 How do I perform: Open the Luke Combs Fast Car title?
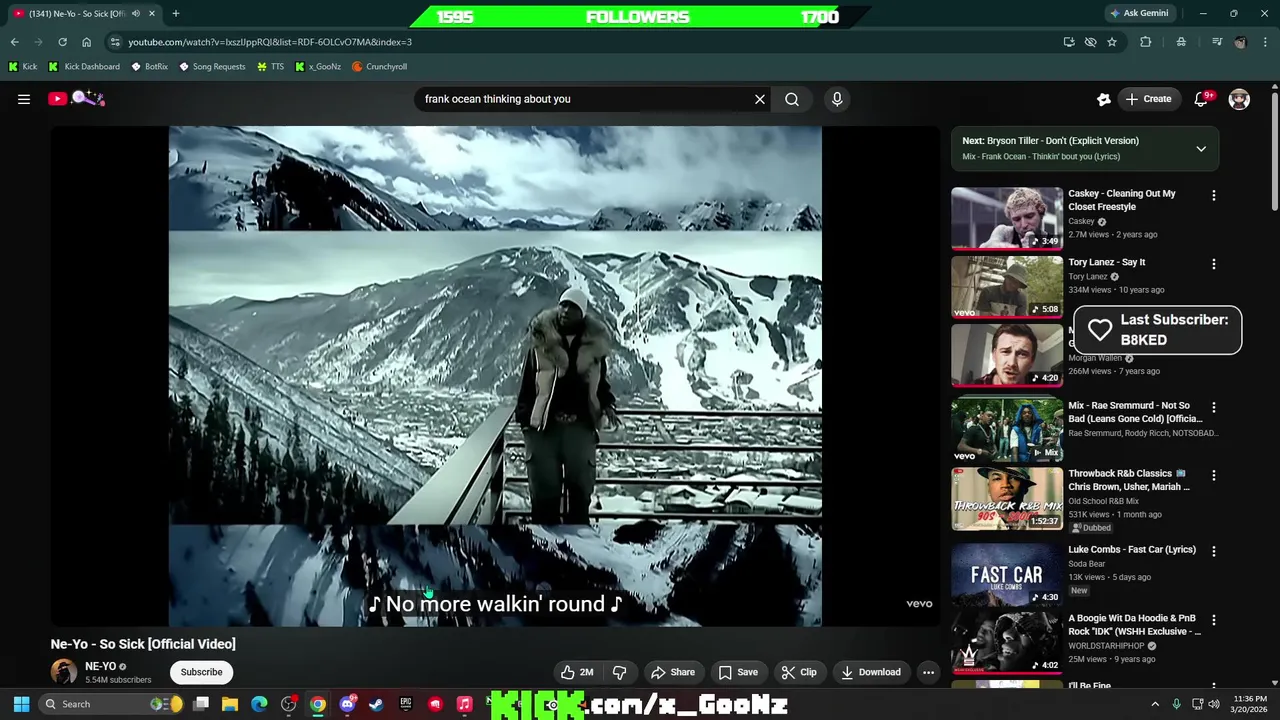pos(1132,550)
